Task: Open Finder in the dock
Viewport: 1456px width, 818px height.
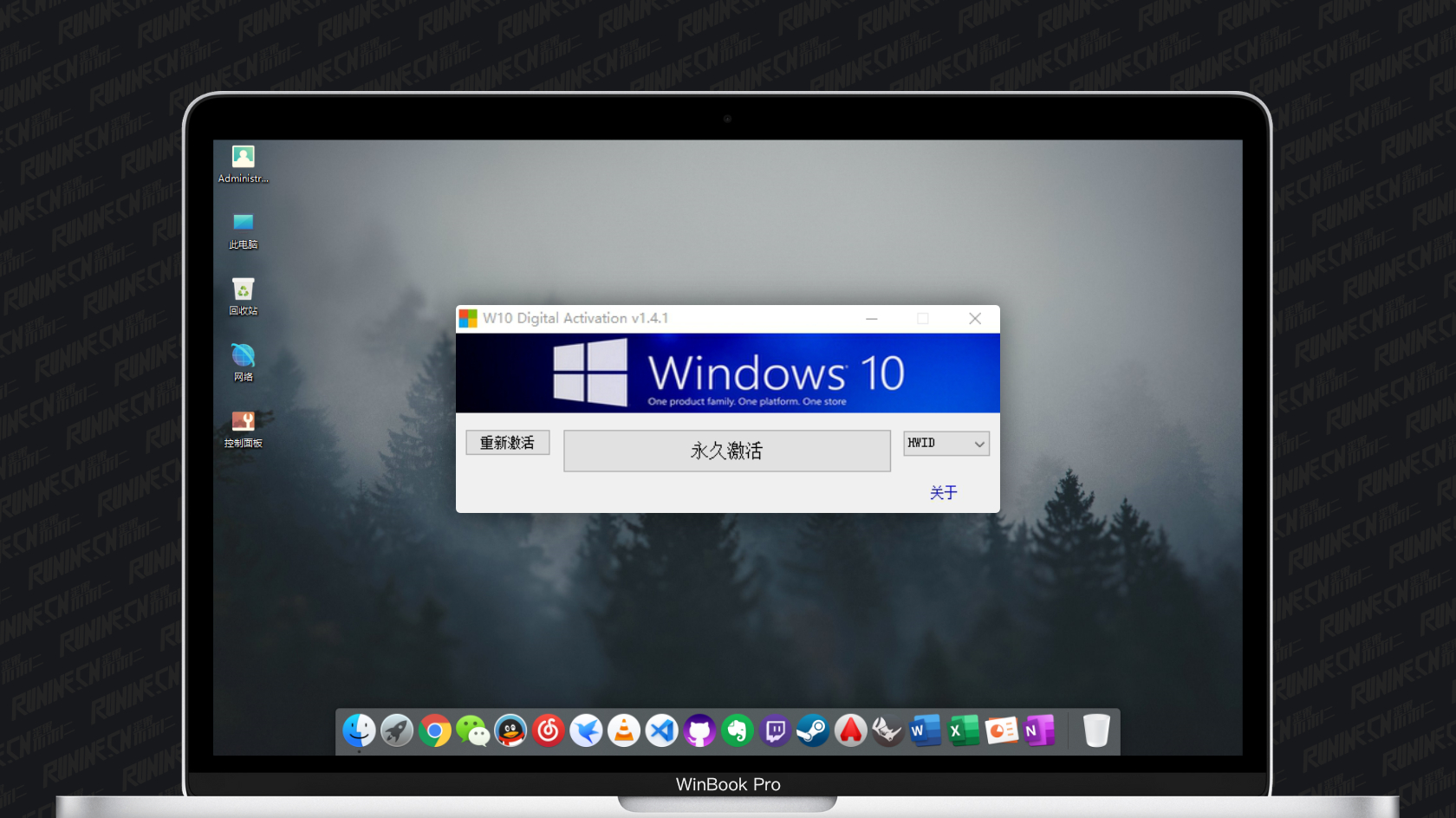Action: [359, 730]
